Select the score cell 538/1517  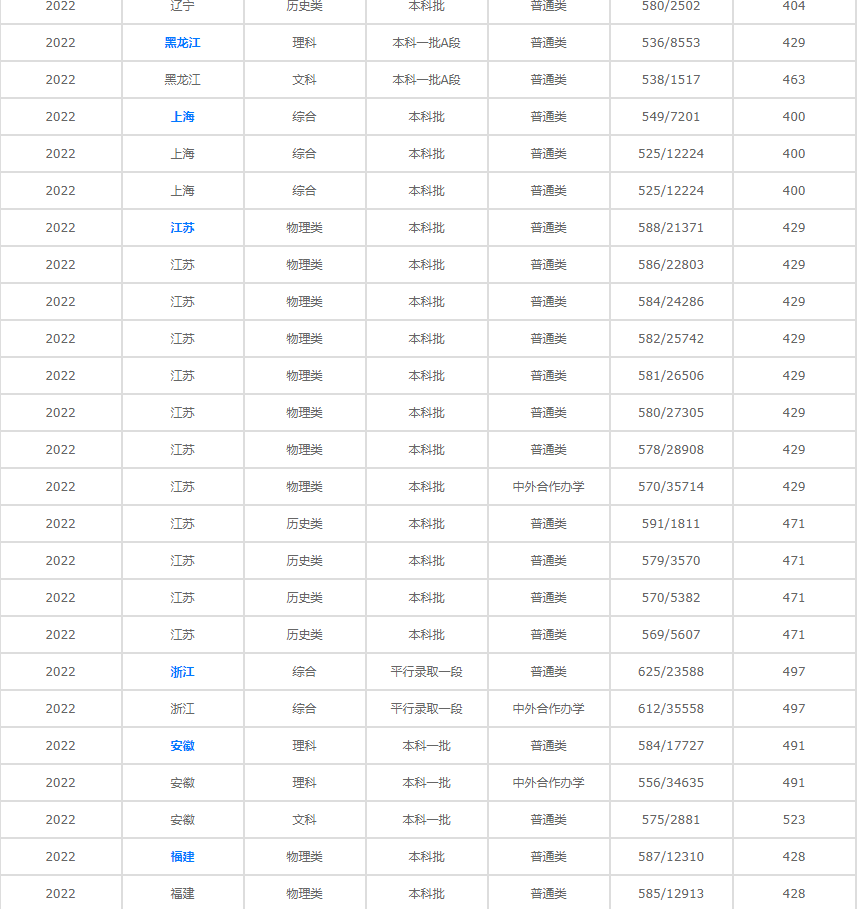click(x=671, y=80)
